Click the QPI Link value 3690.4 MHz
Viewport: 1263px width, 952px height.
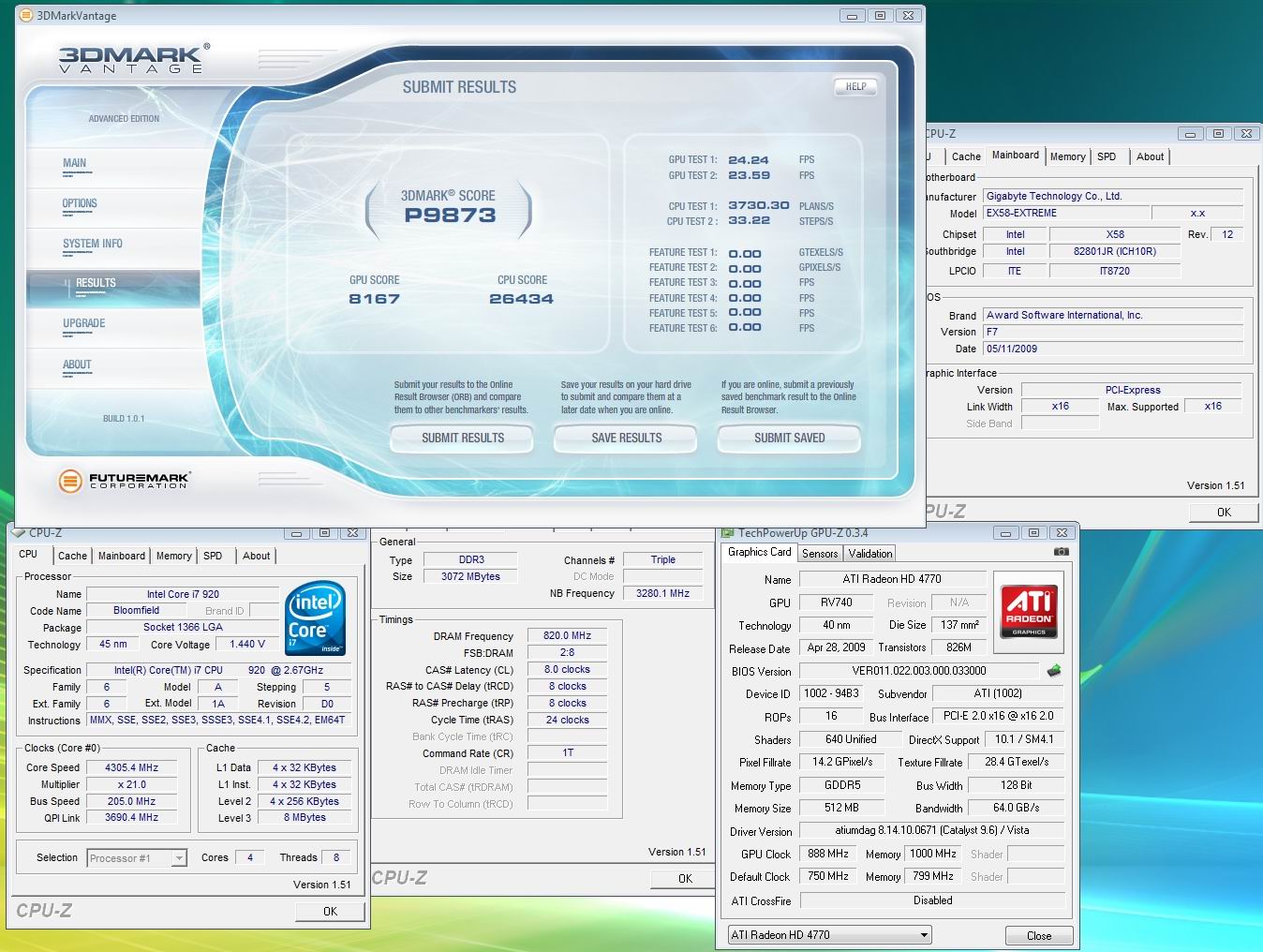click(132, 817)
